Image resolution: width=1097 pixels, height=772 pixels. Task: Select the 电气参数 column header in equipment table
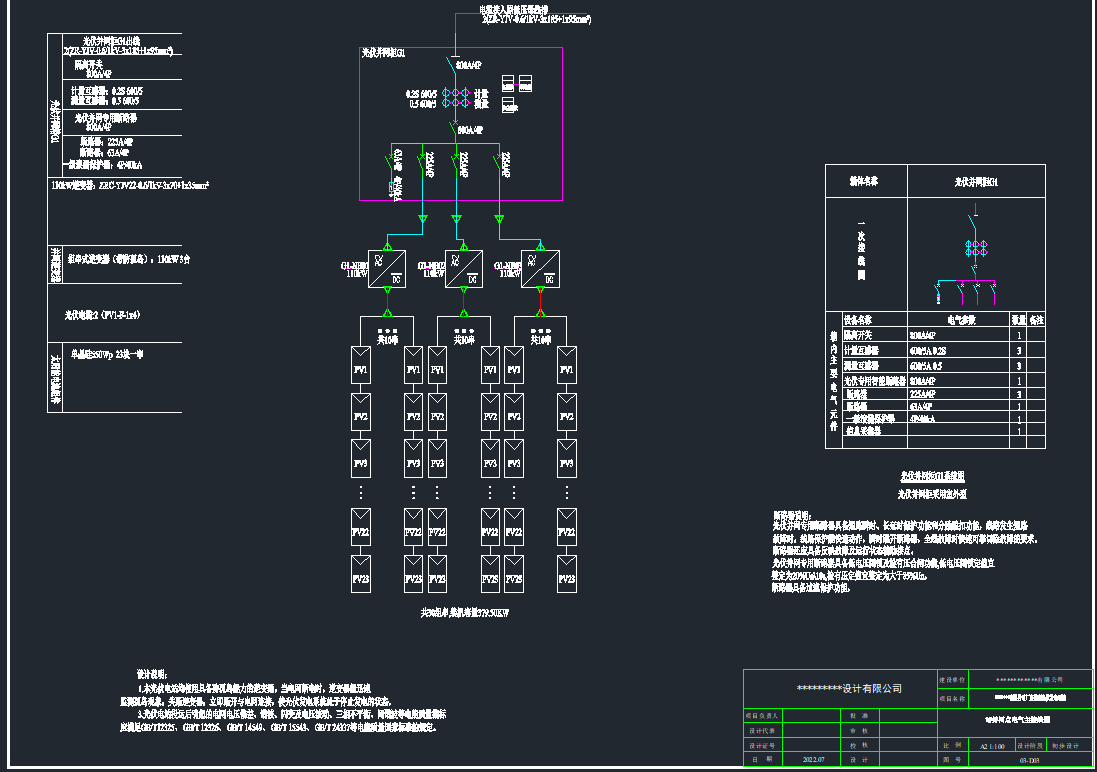960,320
